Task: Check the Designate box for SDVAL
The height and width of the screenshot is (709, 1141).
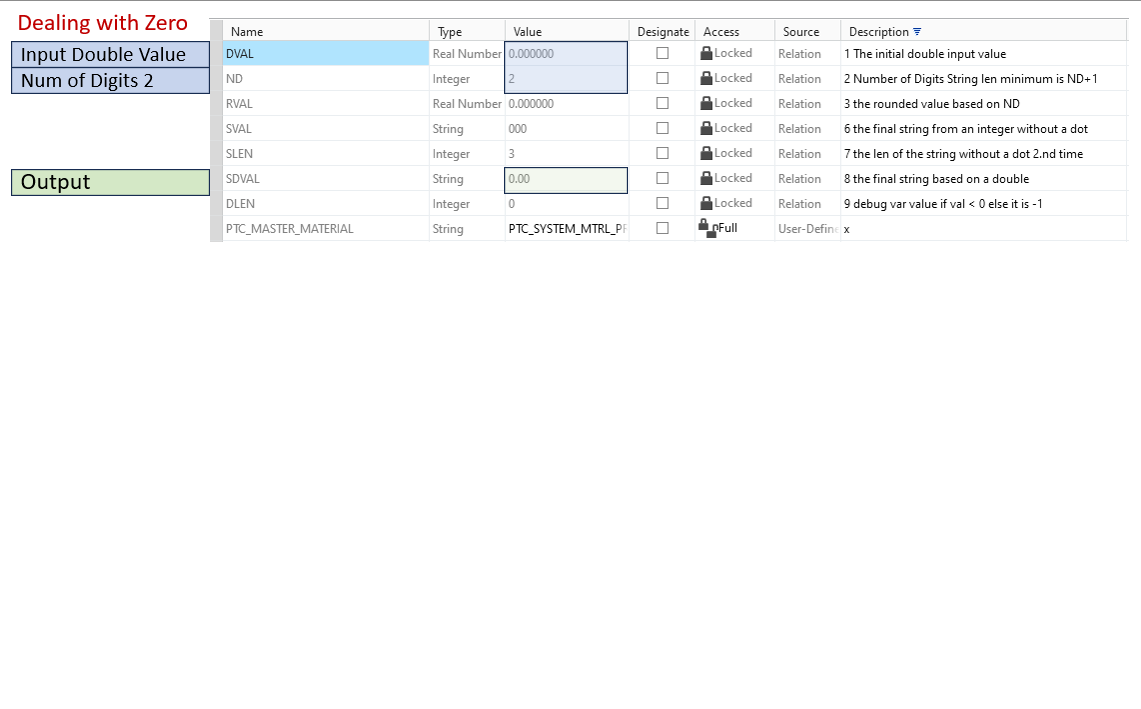Action: point(663,178)
